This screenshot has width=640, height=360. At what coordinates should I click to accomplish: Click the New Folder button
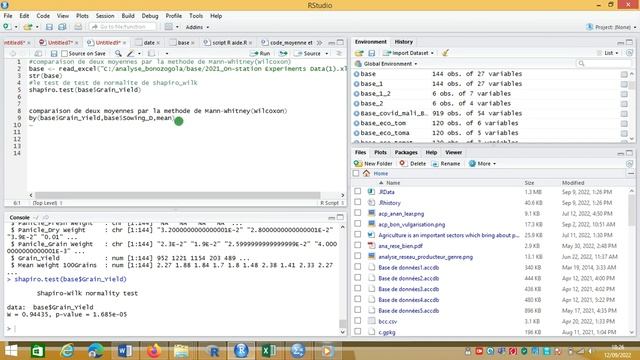coord(373,164)
